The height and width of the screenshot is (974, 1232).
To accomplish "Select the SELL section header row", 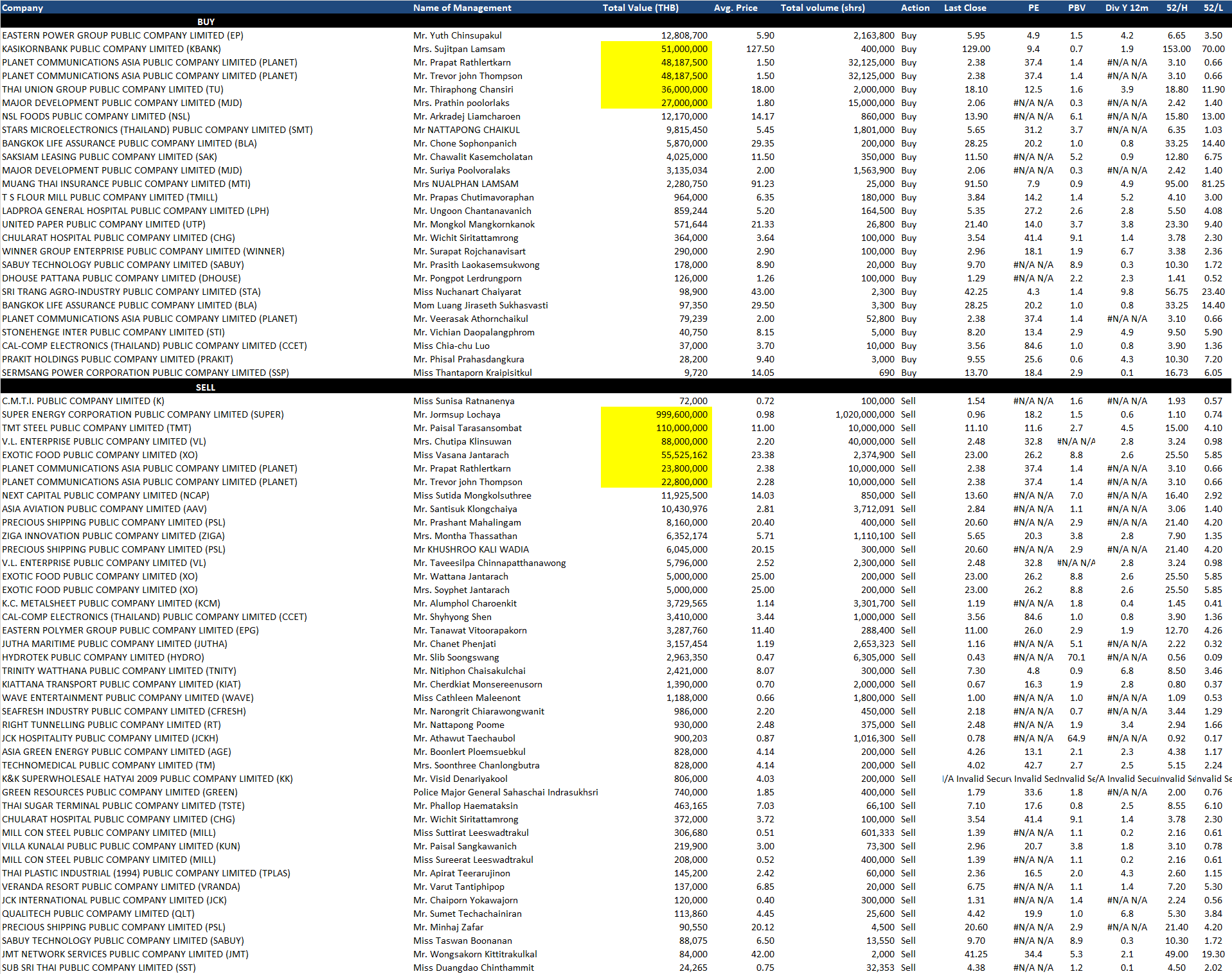I will click(x=206, y=387).
